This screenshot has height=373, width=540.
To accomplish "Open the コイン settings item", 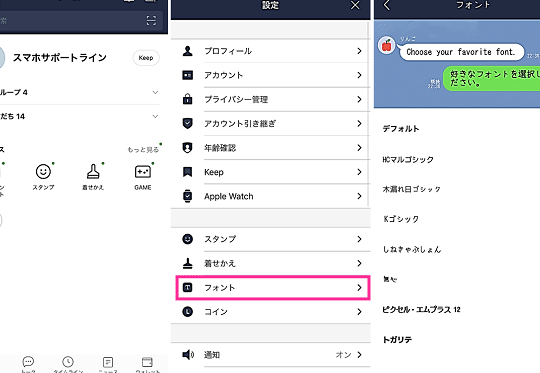I will point(270,312).
